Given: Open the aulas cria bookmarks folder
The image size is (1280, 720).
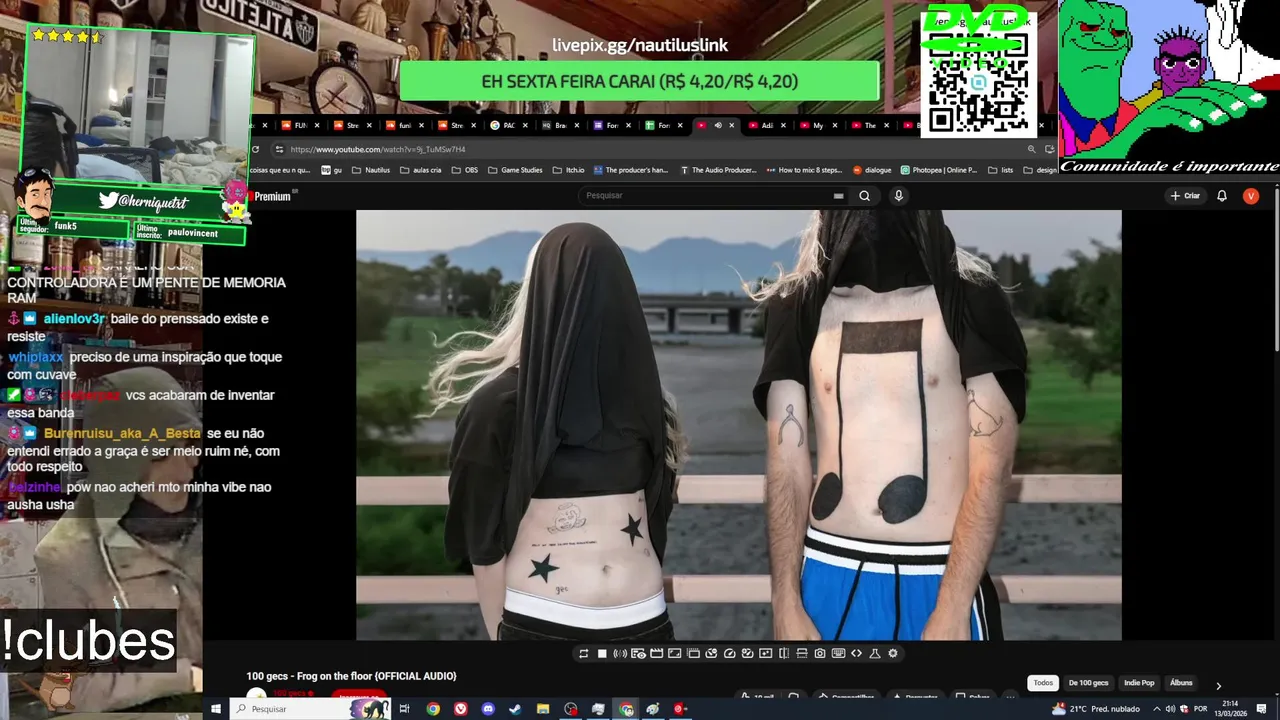Looking at the screenshot, I should [420, 170].
